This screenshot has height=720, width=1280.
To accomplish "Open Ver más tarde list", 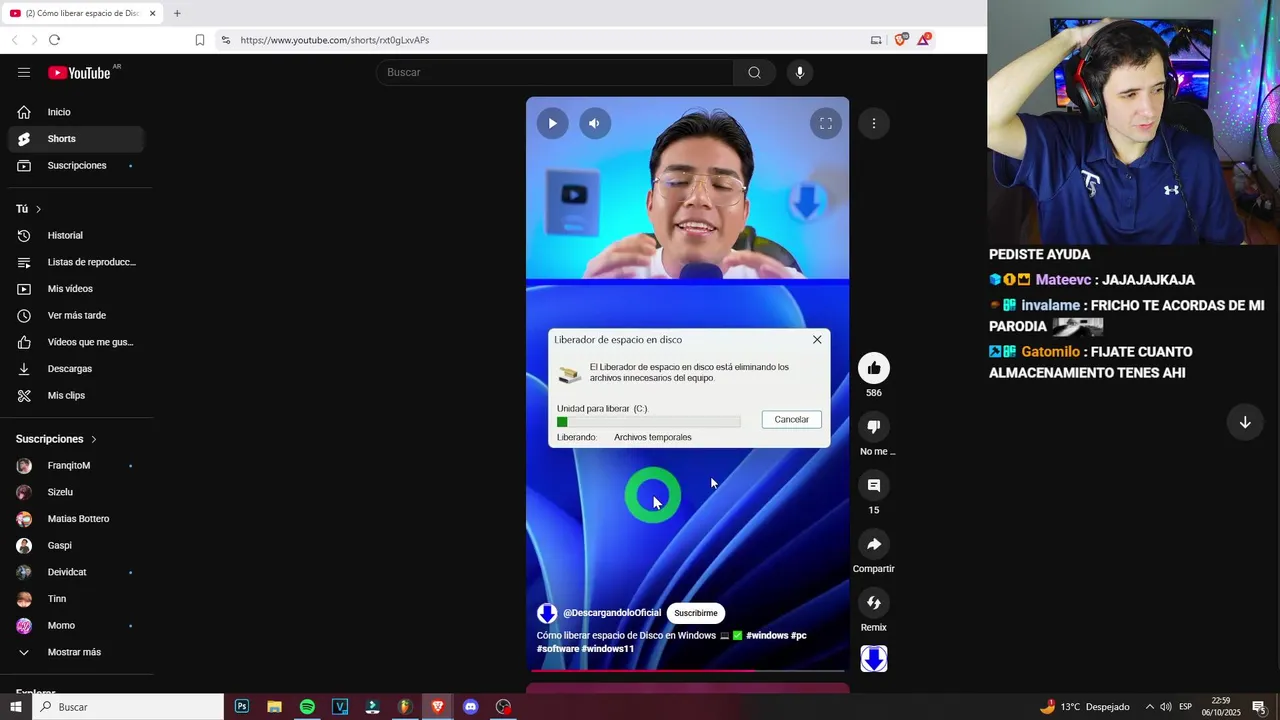I will (76, 315).
